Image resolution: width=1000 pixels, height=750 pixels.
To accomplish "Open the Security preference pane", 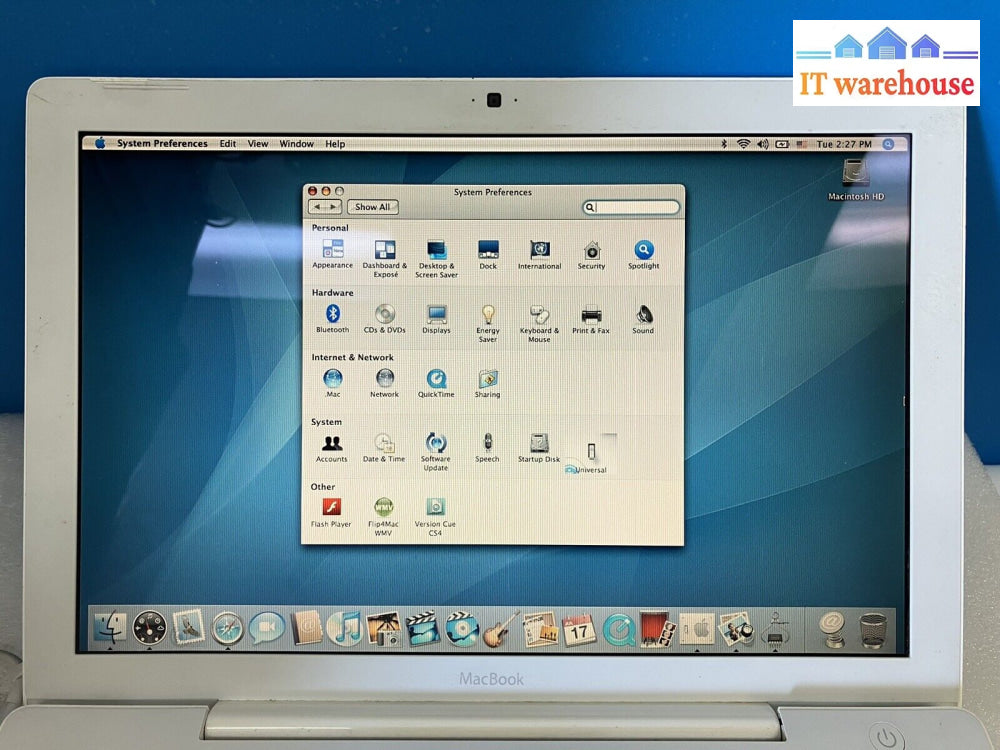I will tap(591, 250).
